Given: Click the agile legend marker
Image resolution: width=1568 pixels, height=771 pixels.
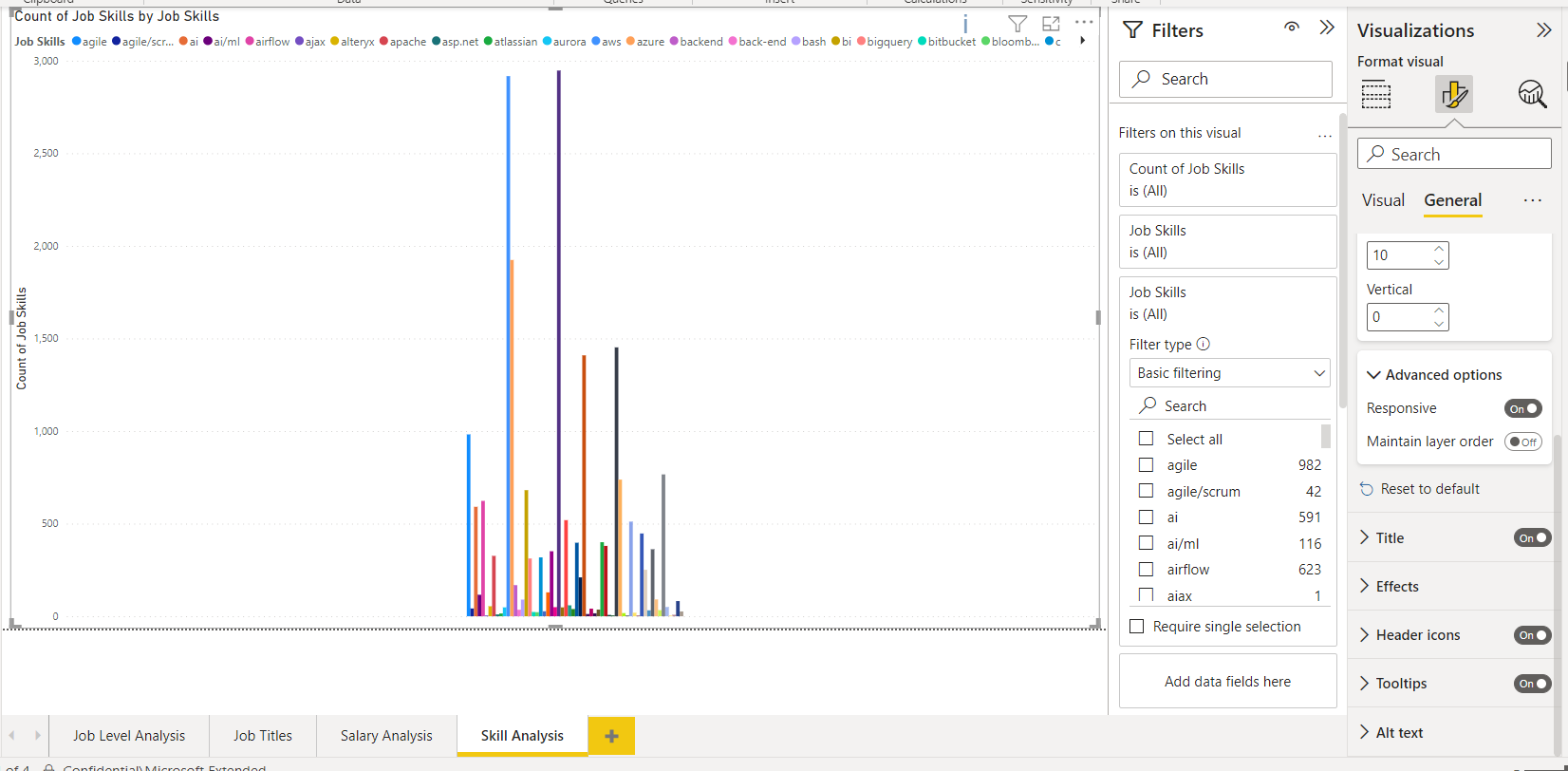Looking at the screenshot, I should coord(77,41).
